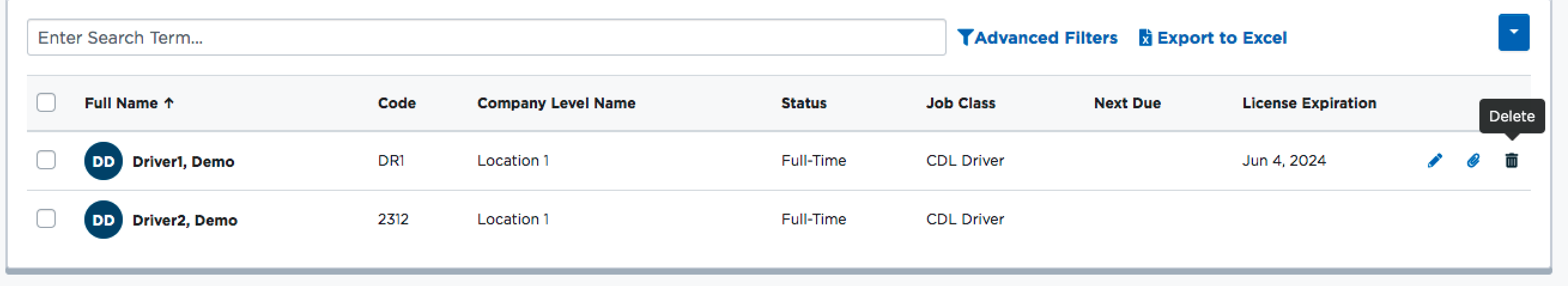Viewport: 1568px width, 286px height.
Task: Click the funnel icon beside Advanced Filters
Action: (965, 38)
